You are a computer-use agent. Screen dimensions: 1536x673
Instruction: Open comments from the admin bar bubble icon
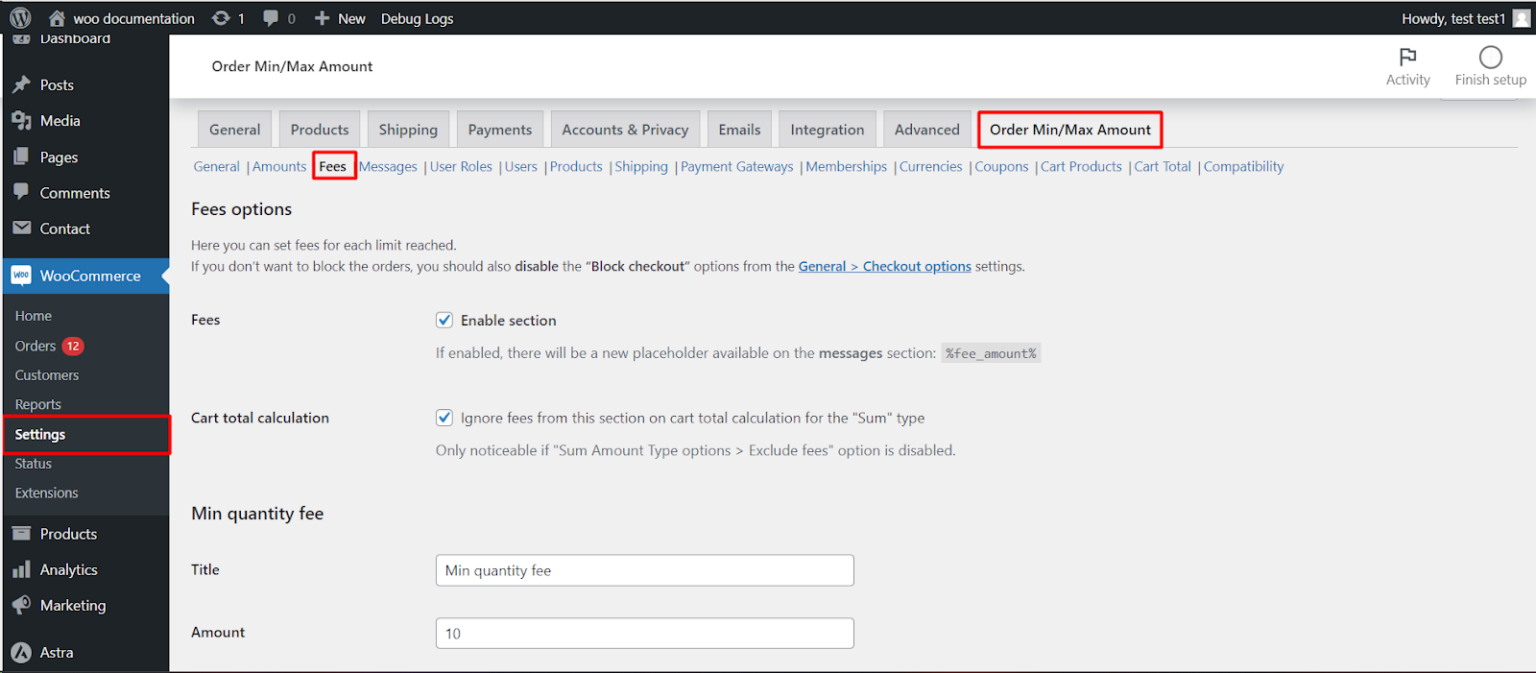point(270,17)
